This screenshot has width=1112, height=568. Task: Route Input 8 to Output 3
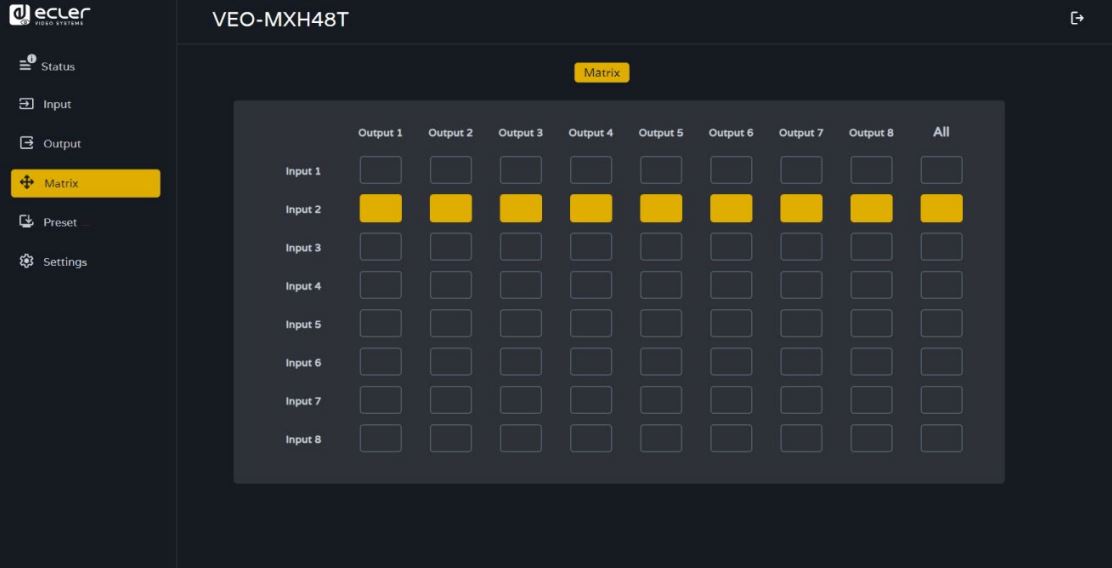pos(521,438)
